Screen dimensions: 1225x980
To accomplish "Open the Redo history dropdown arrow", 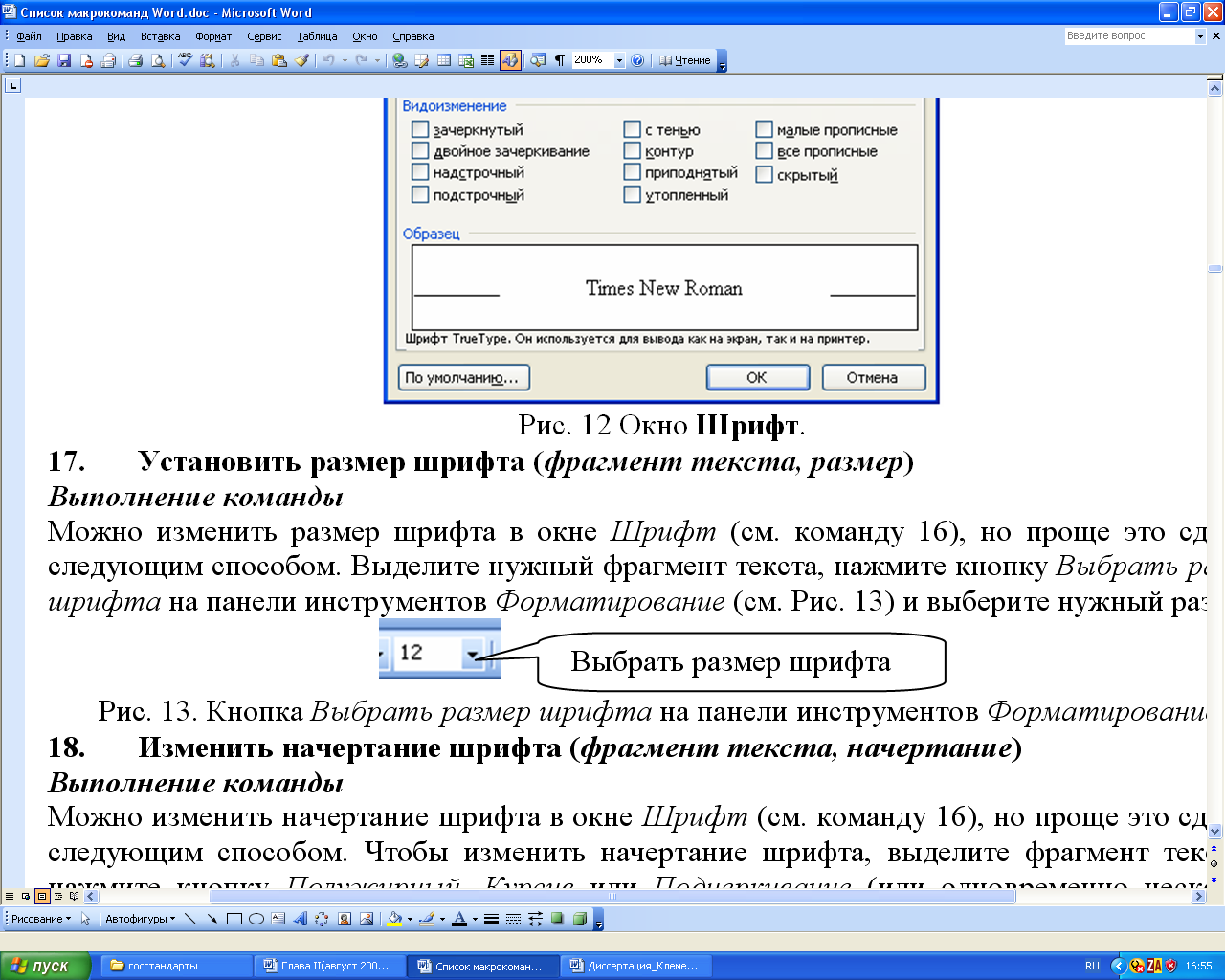I will click(377, 60).
